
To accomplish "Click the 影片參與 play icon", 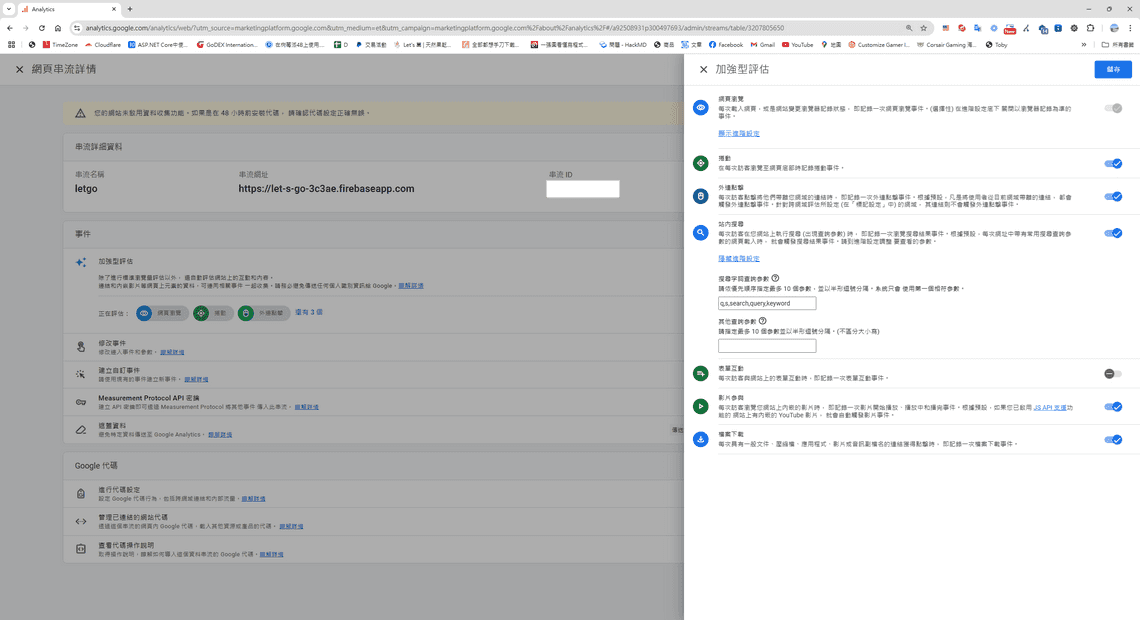I will pos(700,407).
